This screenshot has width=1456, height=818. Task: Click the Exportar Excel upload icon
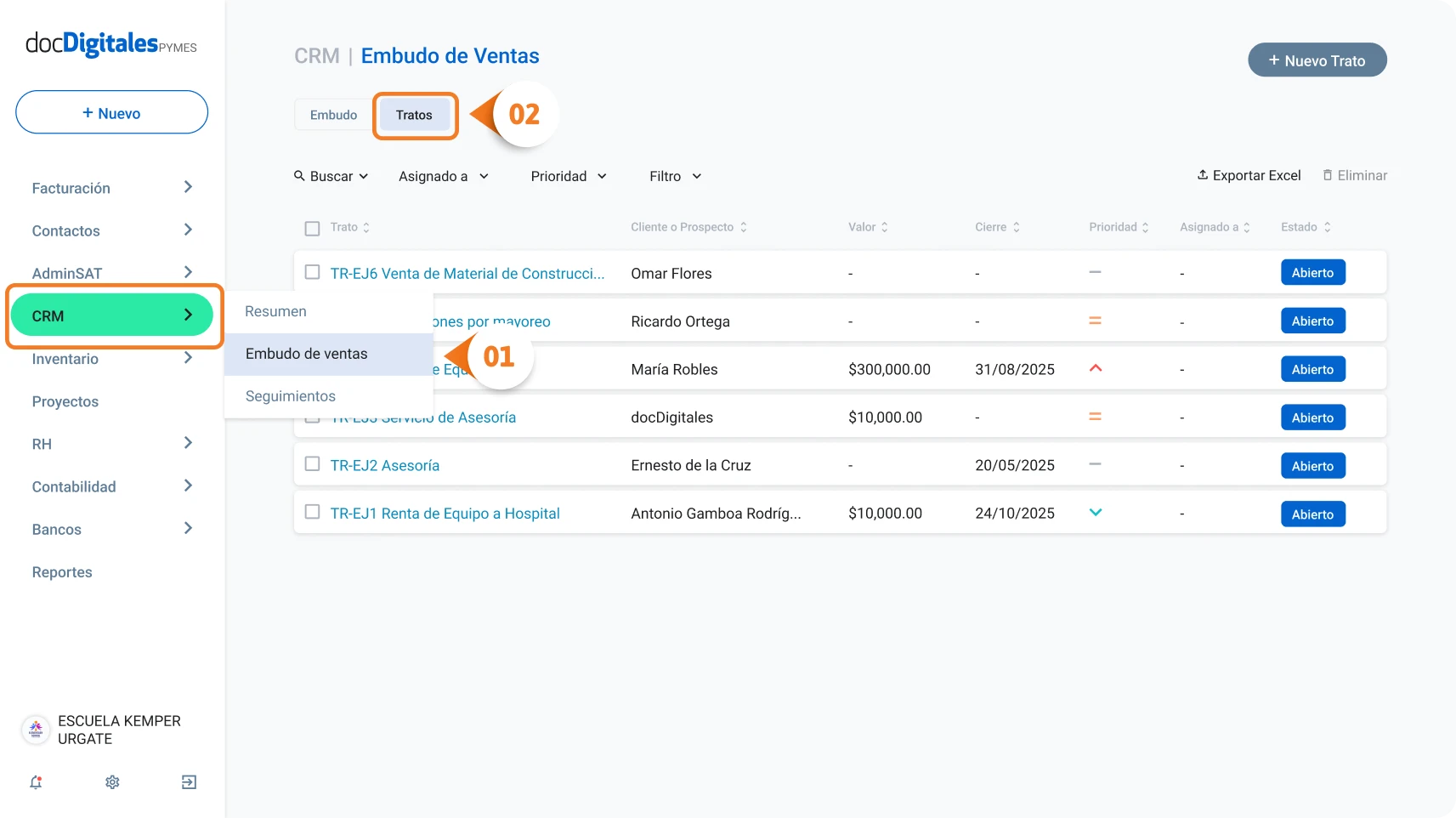coord(1203,175)
